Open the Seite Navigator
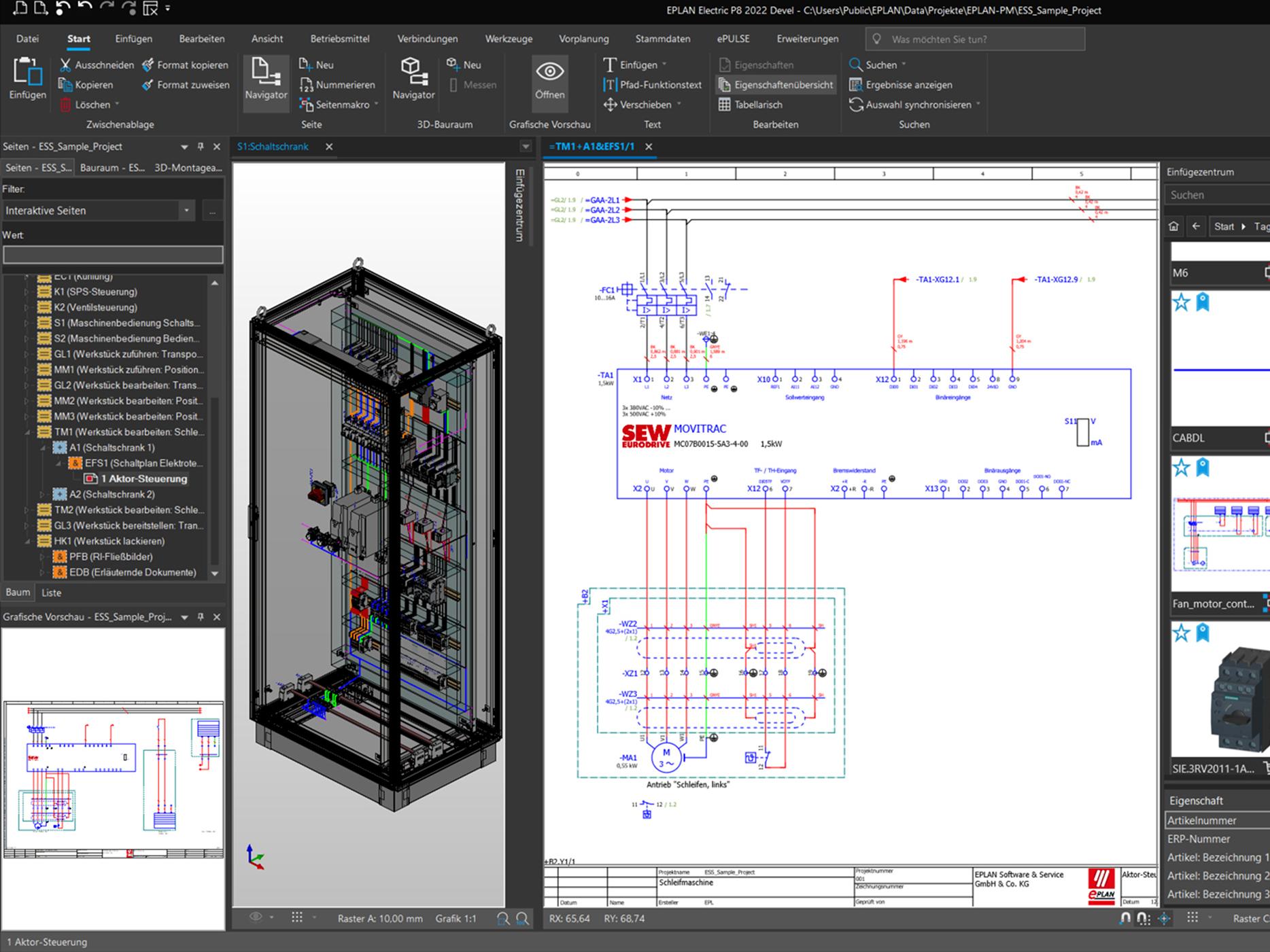The height and width of the screenshot is (952, 1270). click(x=266, y=79)
